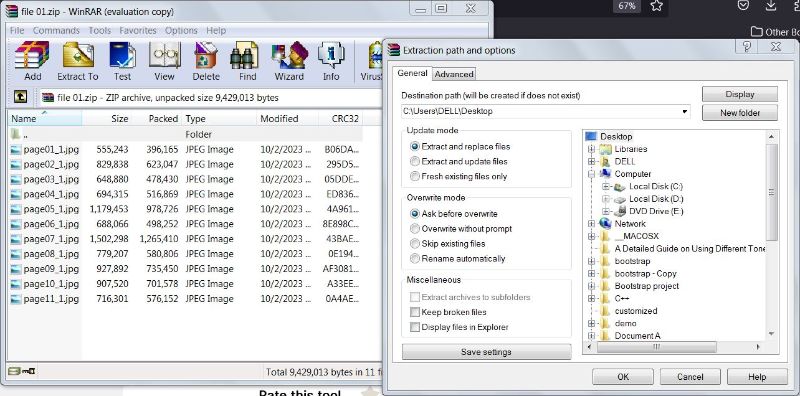Select Fresh existing files only option
The height and width of the screenshot is (396, 800).
tap(415, 177)
